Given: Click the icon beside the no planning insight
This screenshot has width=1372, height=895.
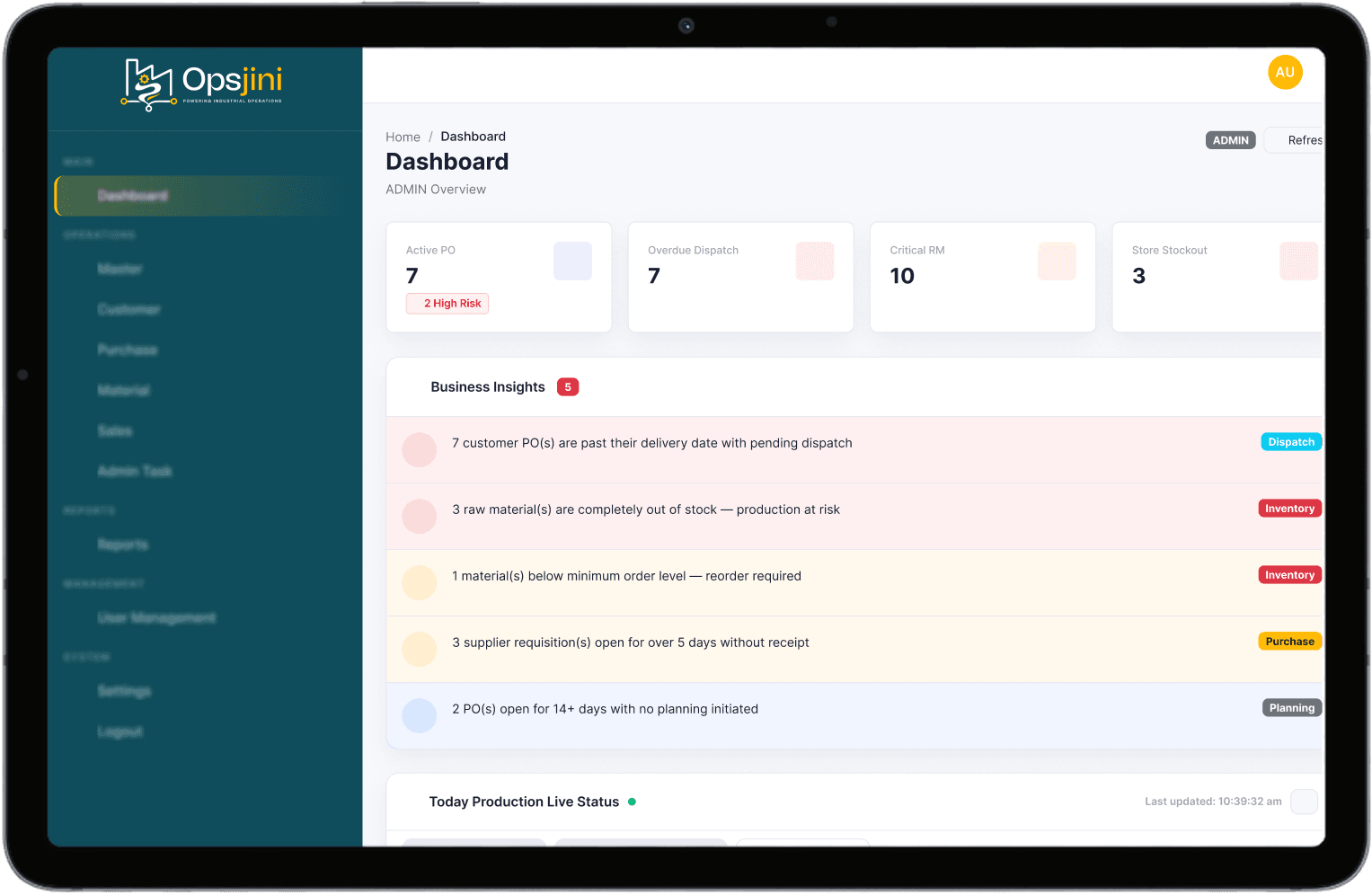Looking at the screenshot, I should [x=420, y=716].
